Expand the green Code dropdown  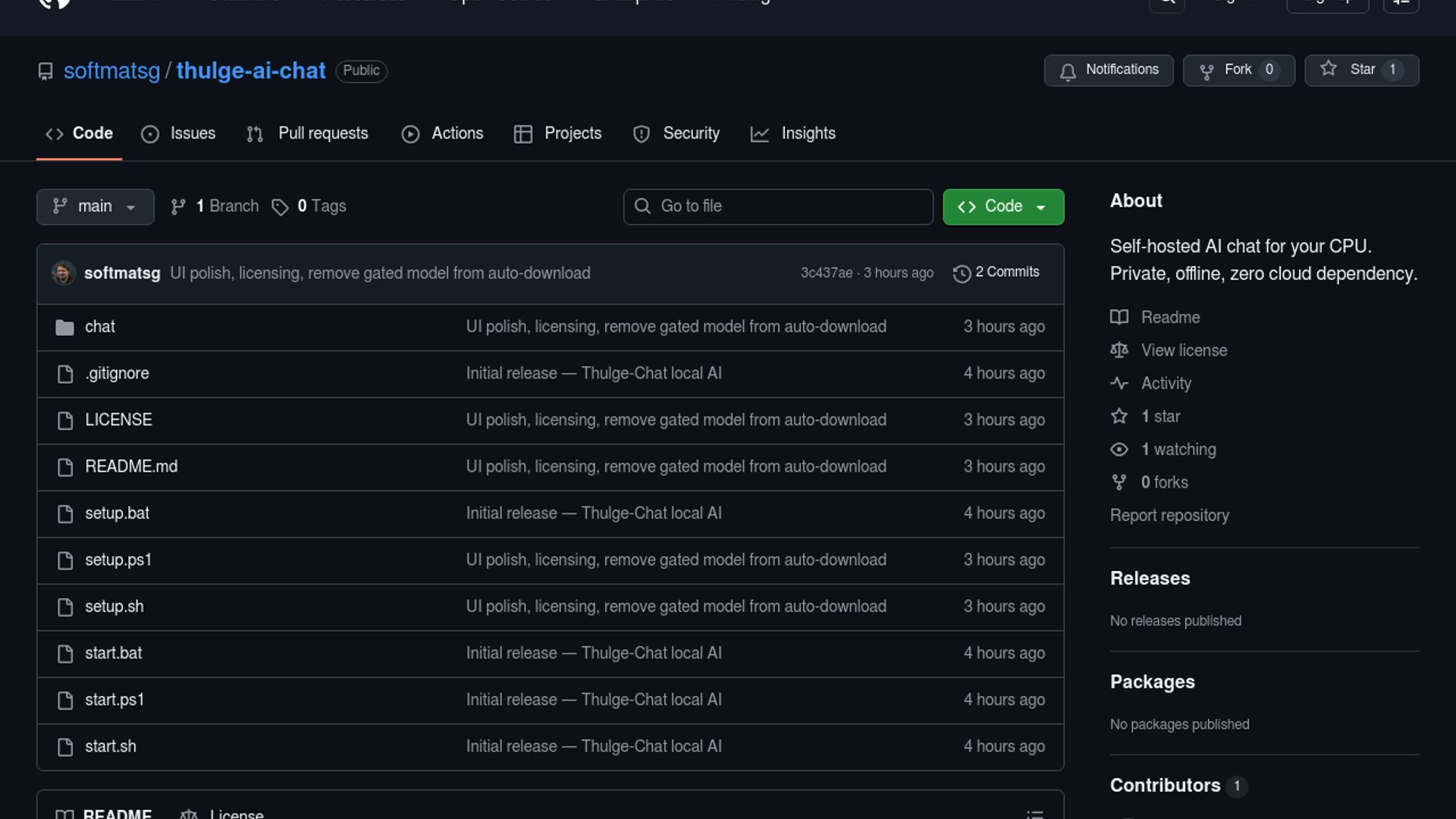click(x=1003, y=206)
